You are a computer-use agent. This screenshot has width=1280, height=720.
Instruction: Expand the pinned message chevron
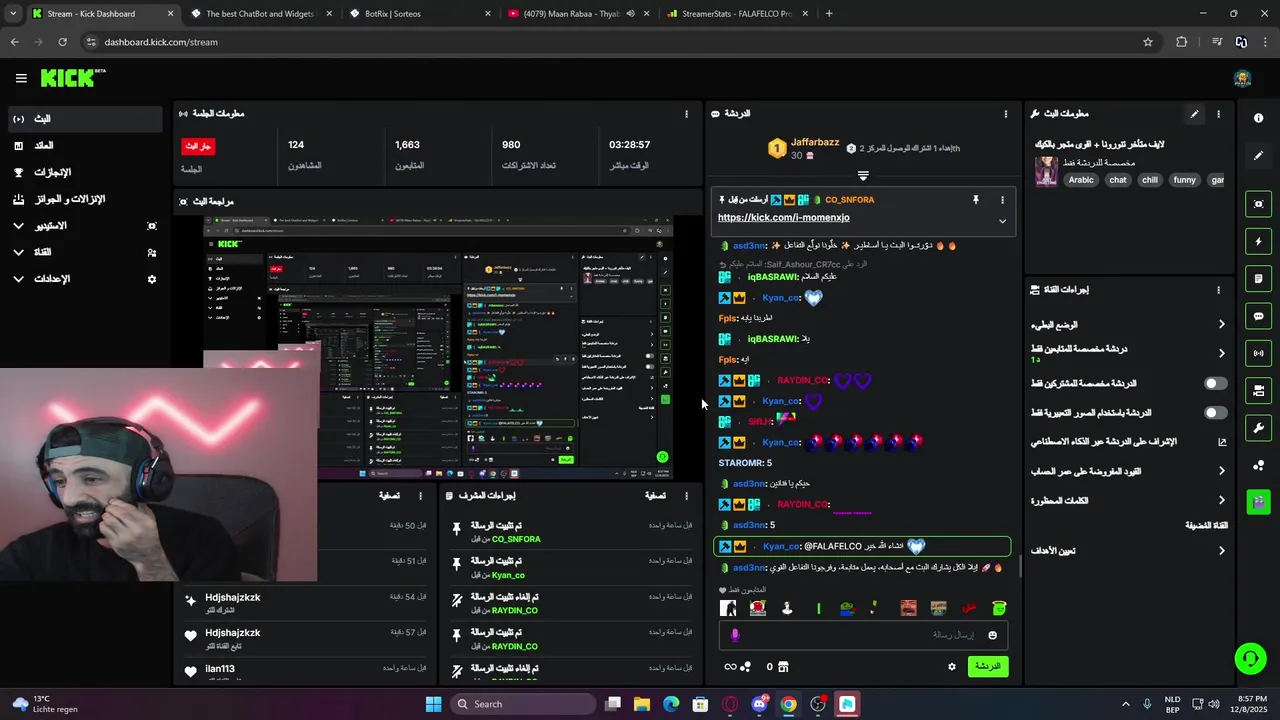coord(1002,221)
